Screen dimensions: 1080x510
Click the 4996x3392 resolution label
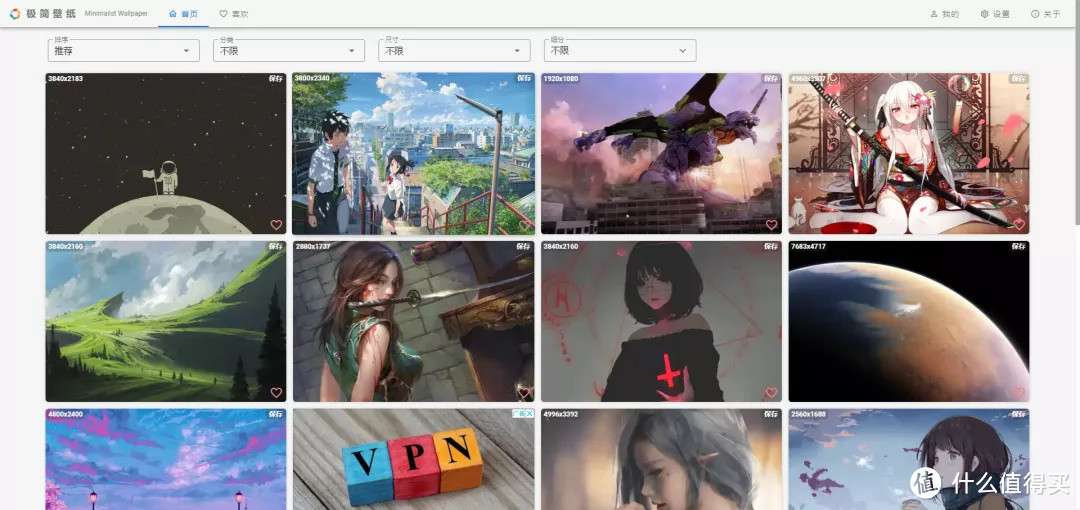tap(561, 414)
